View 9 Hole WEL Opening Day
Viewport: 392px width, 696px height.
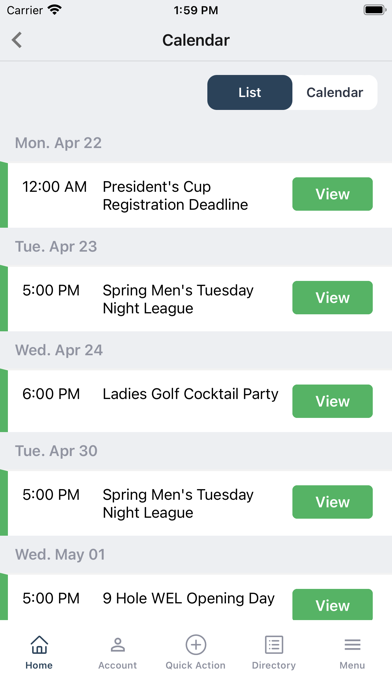click(x=332, y=605)
